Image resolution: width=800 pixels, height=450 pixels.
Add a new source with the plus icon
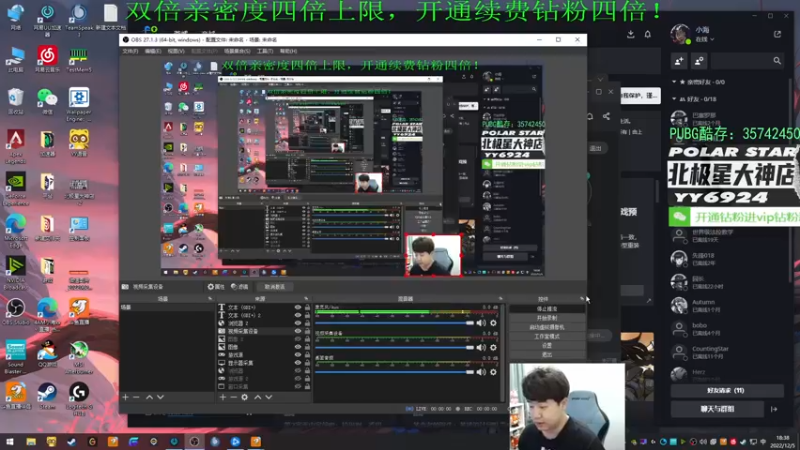point(222,397)
